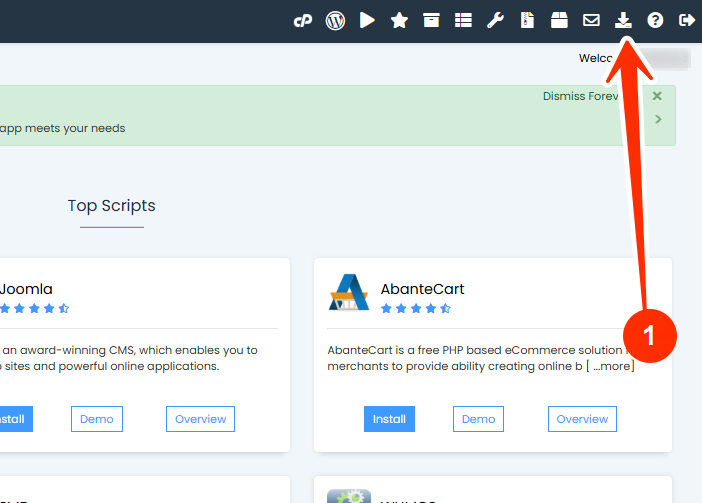The width and height of the screenshot is (702, 503).
Task: Open settings via the wrench icon
Action: (495, 20)
